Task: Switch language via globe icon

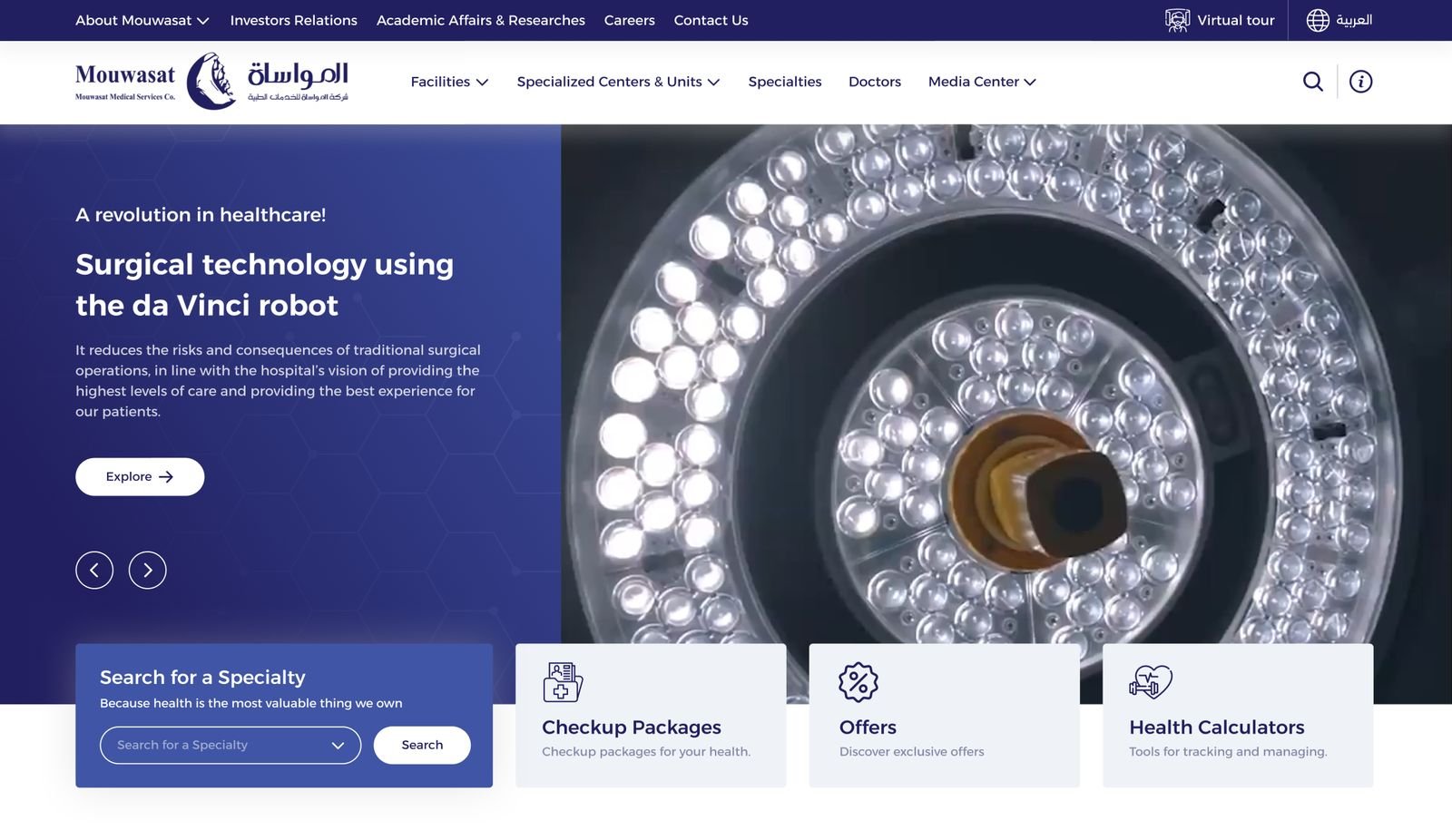Action: coord(1318,20)
